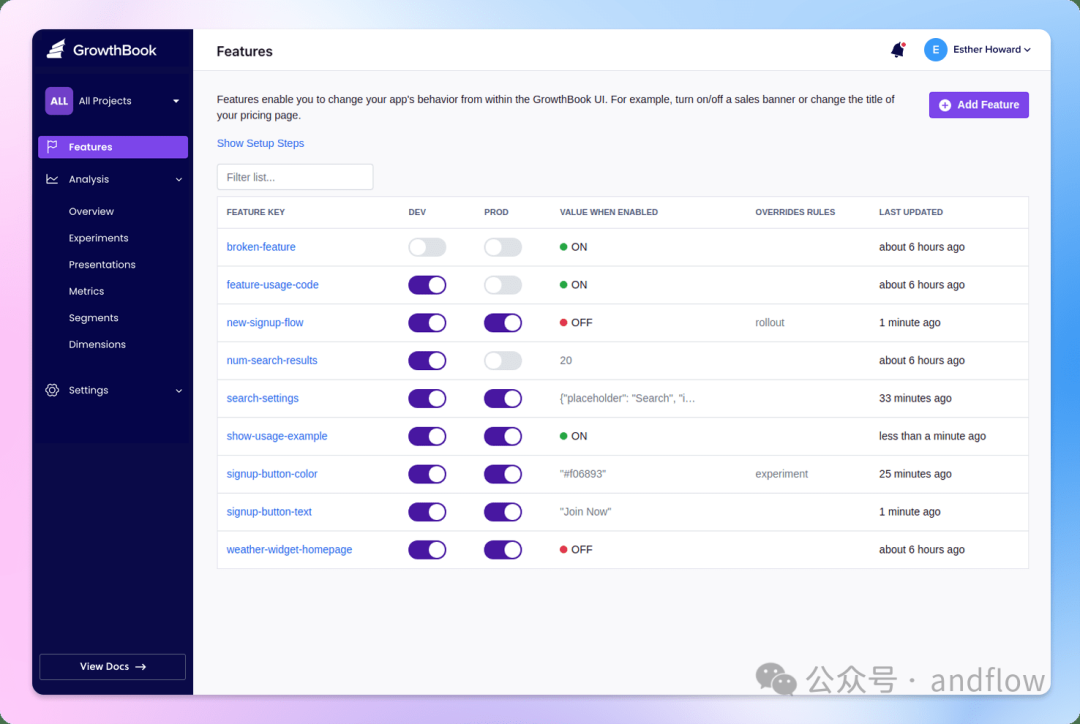Image resolution: width=1080 pixels, height=724 pixels.
Task: Open Metrics page
Action: pyautogui.click(x=86, y=291)
